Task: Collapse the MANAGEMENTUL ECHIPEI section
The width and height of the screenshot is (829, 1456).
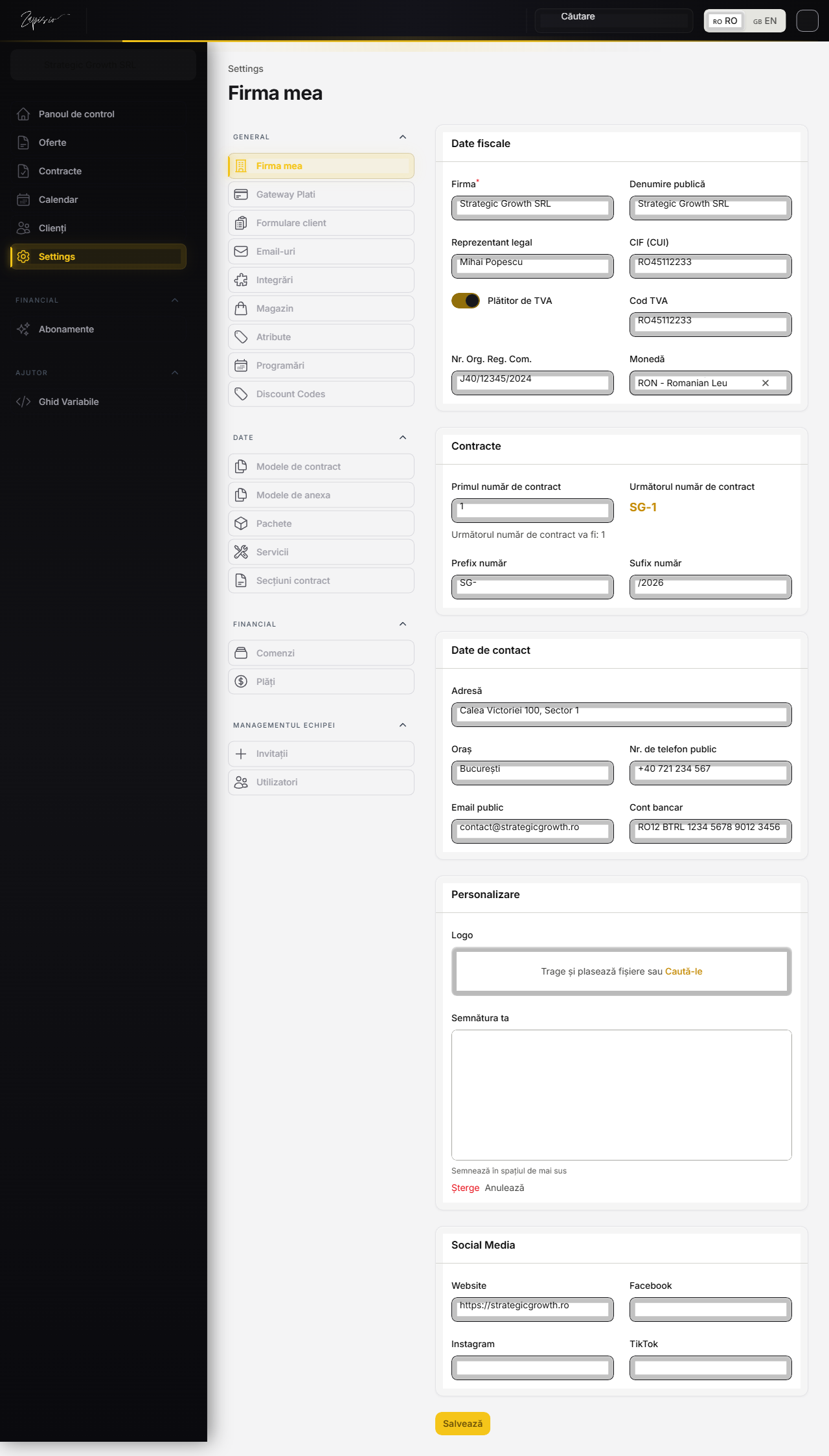Action: (403, 725)
